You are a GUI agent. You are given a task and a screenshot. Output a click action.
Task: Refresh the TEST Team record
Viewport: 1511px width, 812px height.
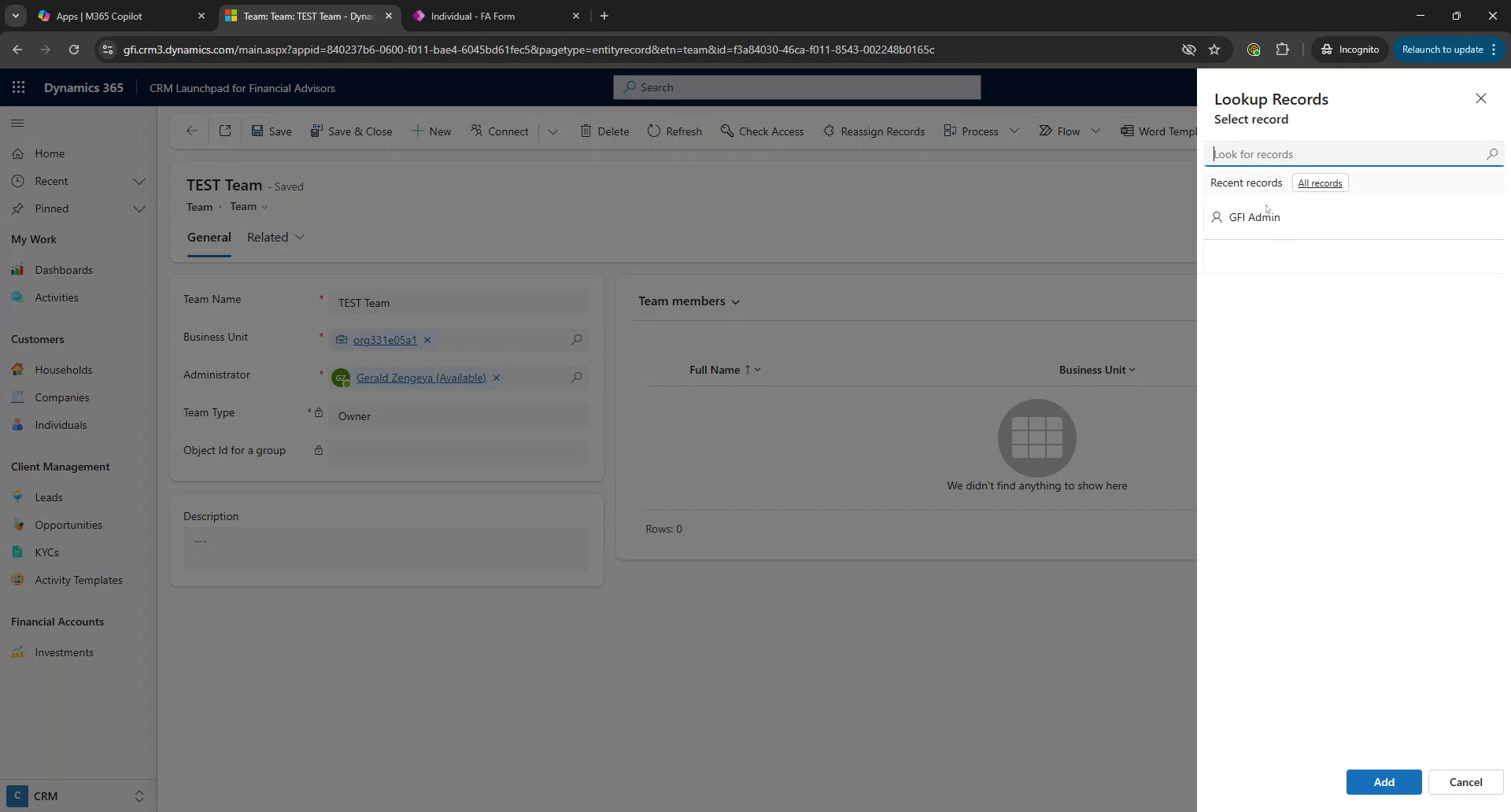(674, 131)
